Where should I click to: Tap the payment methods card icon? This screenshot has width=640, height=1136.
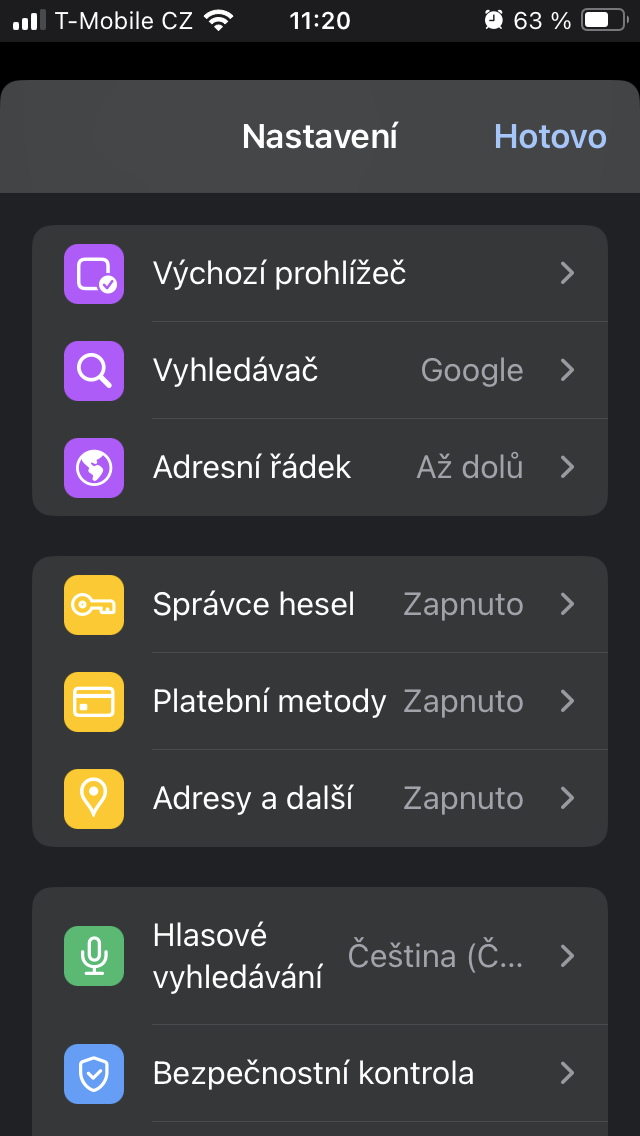(x=94, y=701)
